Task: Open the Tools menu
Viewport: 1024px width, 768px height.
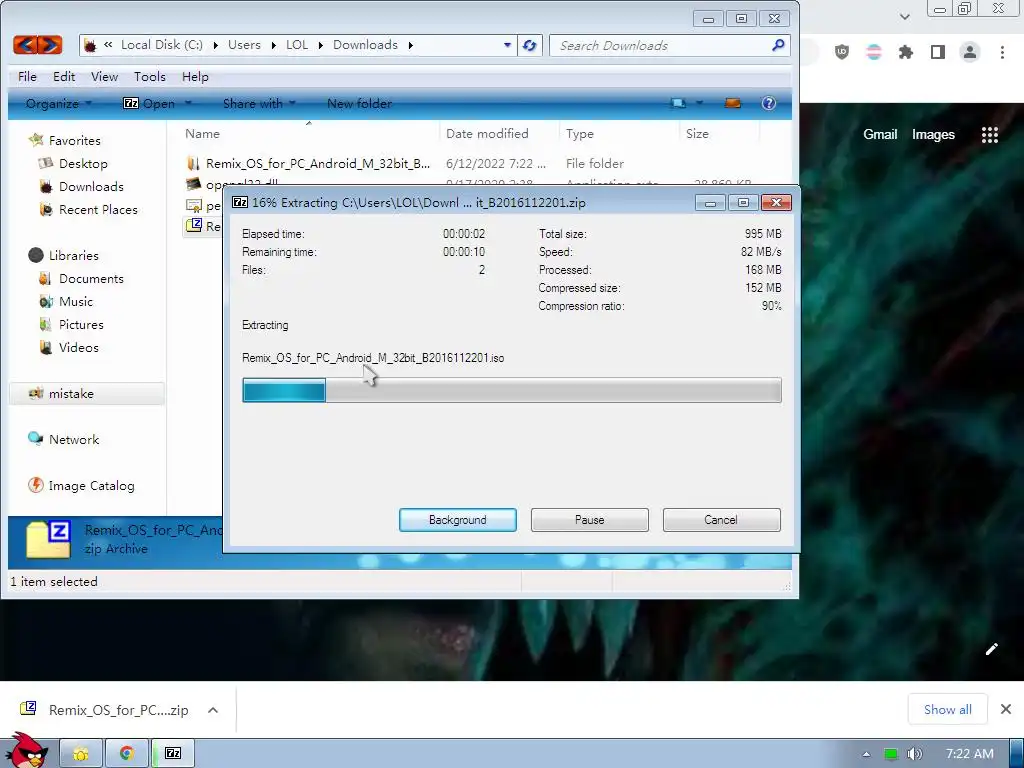Action: pos(150,76)
